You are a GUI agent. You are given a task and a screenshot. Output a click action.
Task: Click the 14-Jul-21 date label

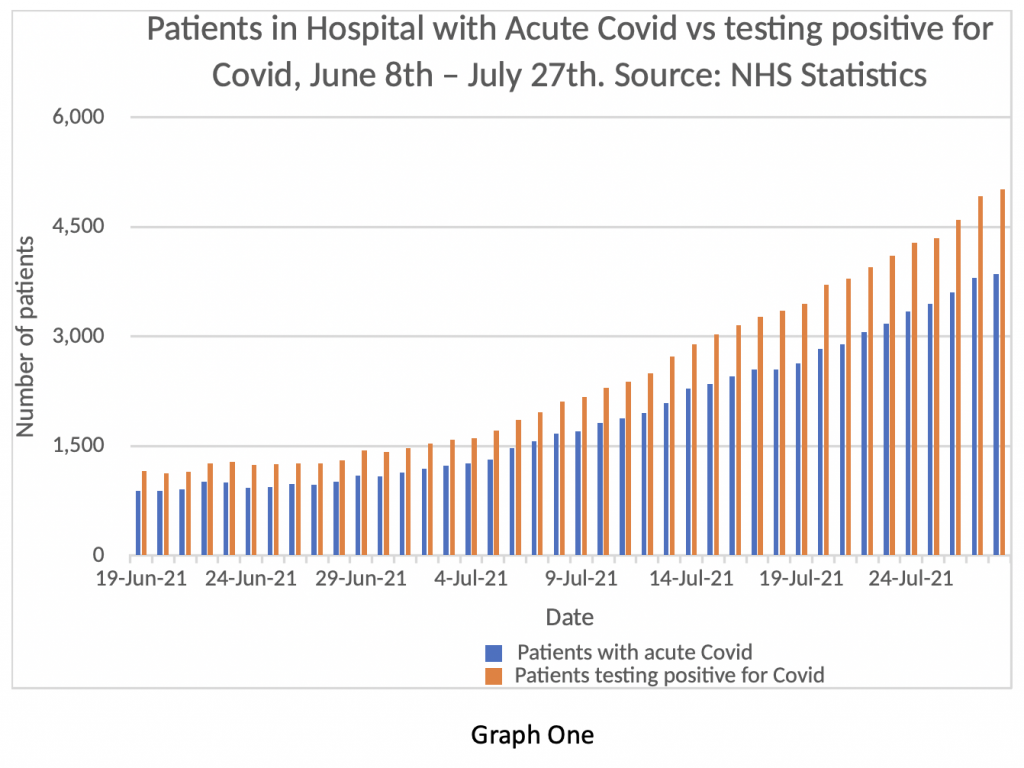coord(690,578)
